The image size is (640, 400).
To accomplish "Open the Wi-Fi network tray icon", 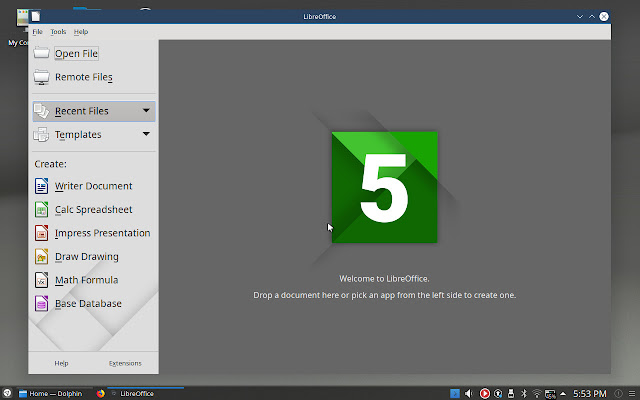I will (x=537, y=393).
